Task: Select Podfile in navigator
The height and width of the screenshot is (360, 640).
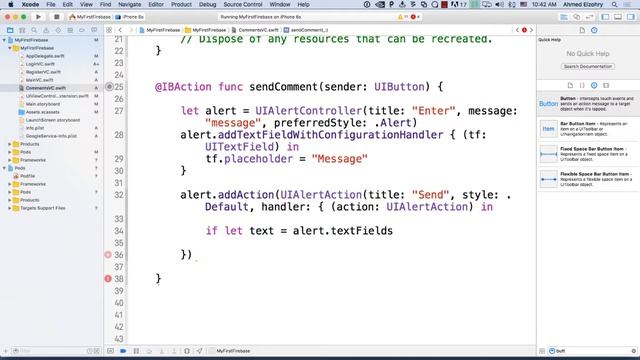Action: (27, 176)
